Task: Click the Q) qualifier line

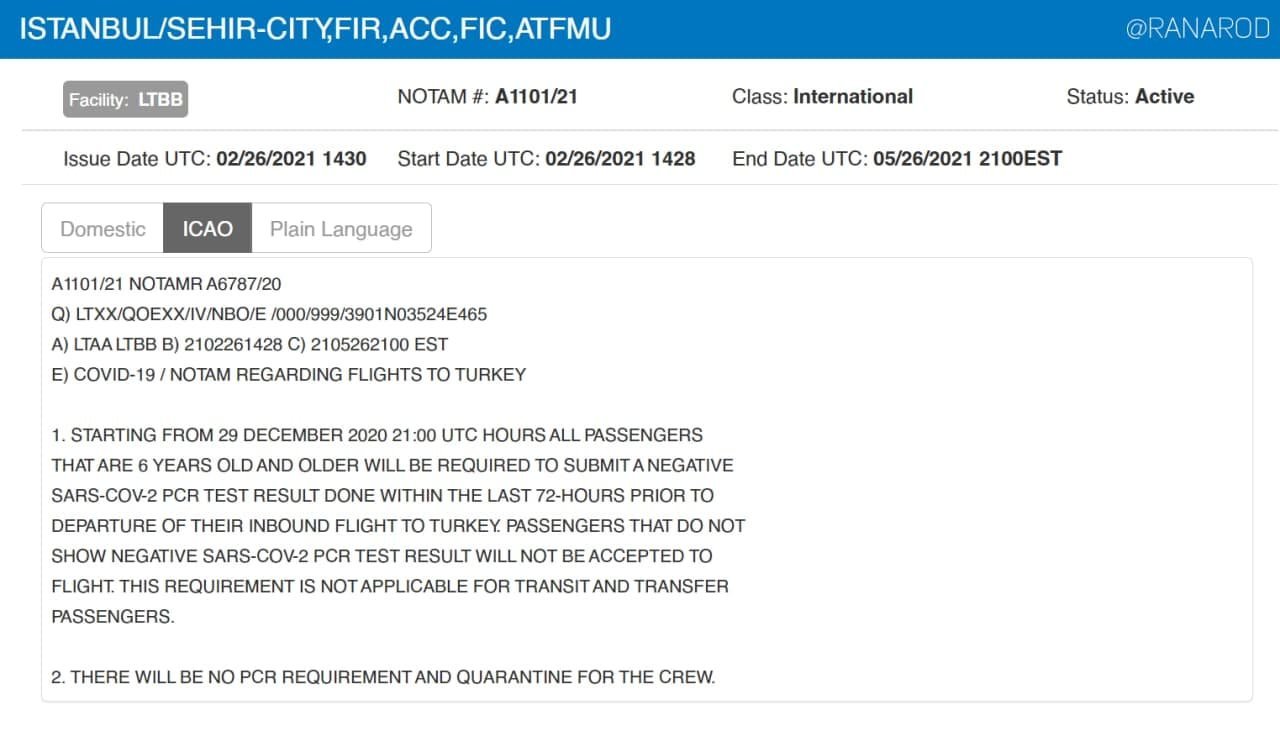Action: pyautogui.click(x=269, y=314)
